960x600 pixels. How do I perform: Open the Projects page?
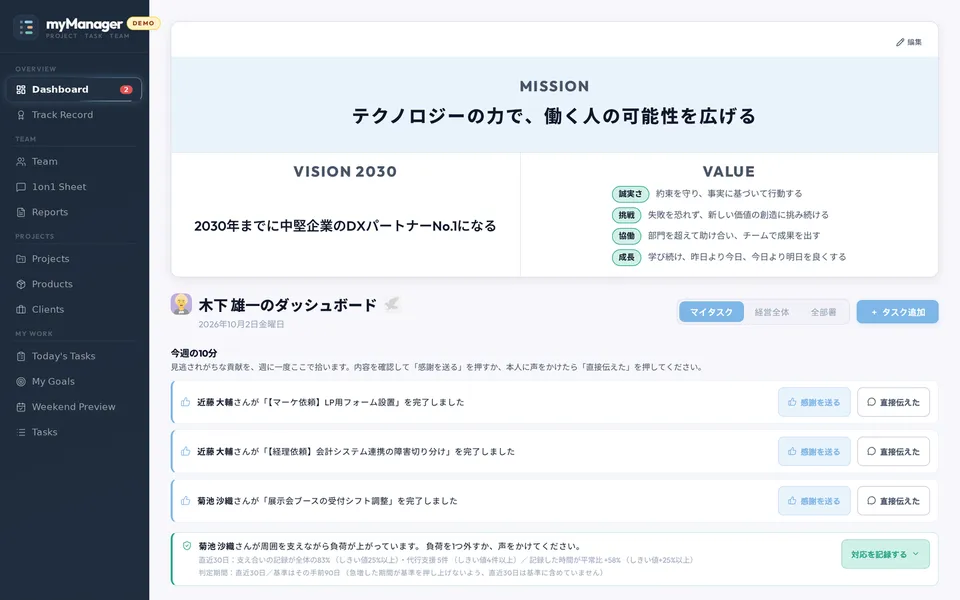(74, 258)
